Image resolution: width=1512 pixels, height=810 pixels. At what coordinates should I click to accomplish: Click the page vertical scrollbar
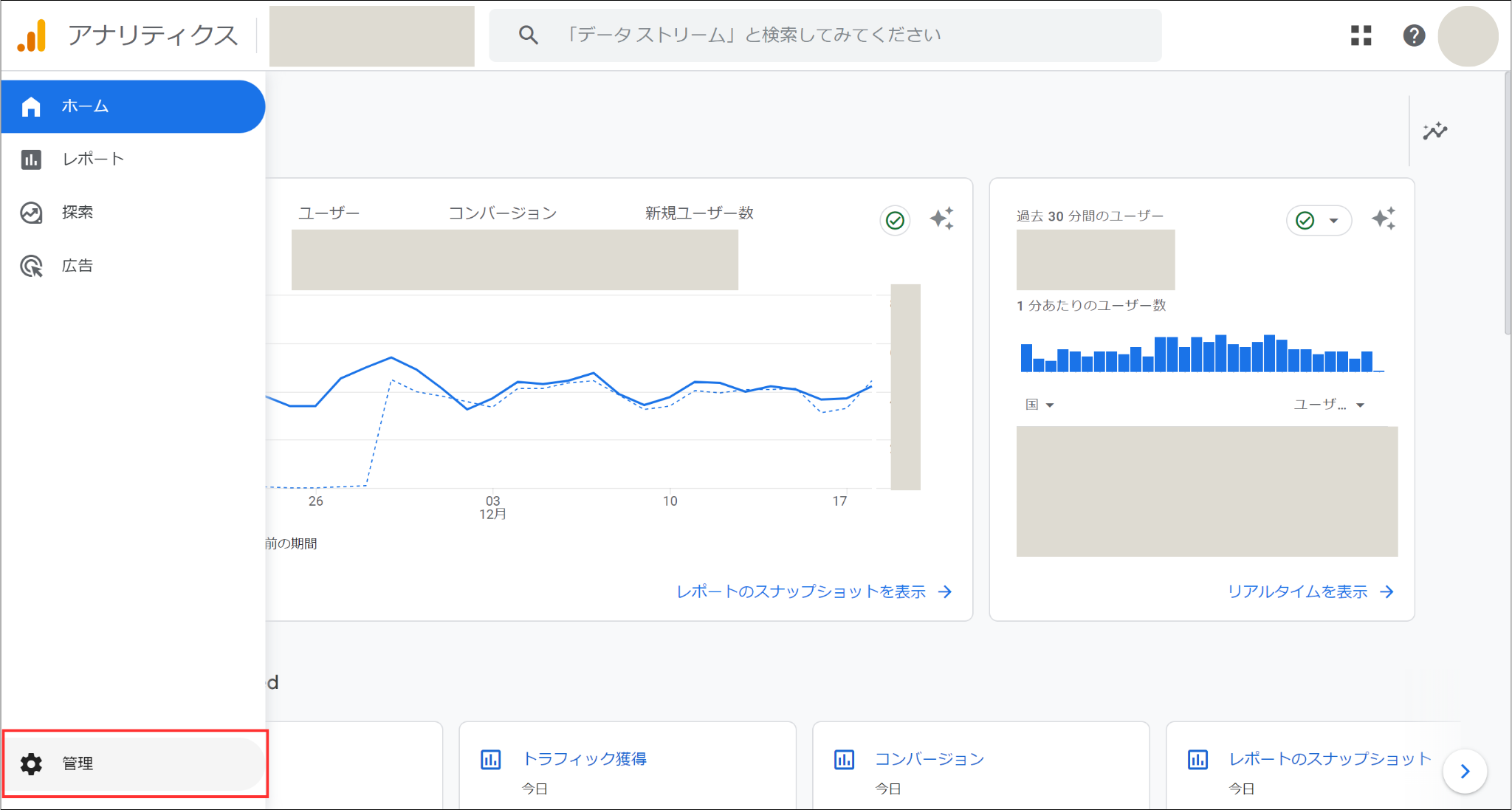pyautogui.click(x=1507, y=203)
